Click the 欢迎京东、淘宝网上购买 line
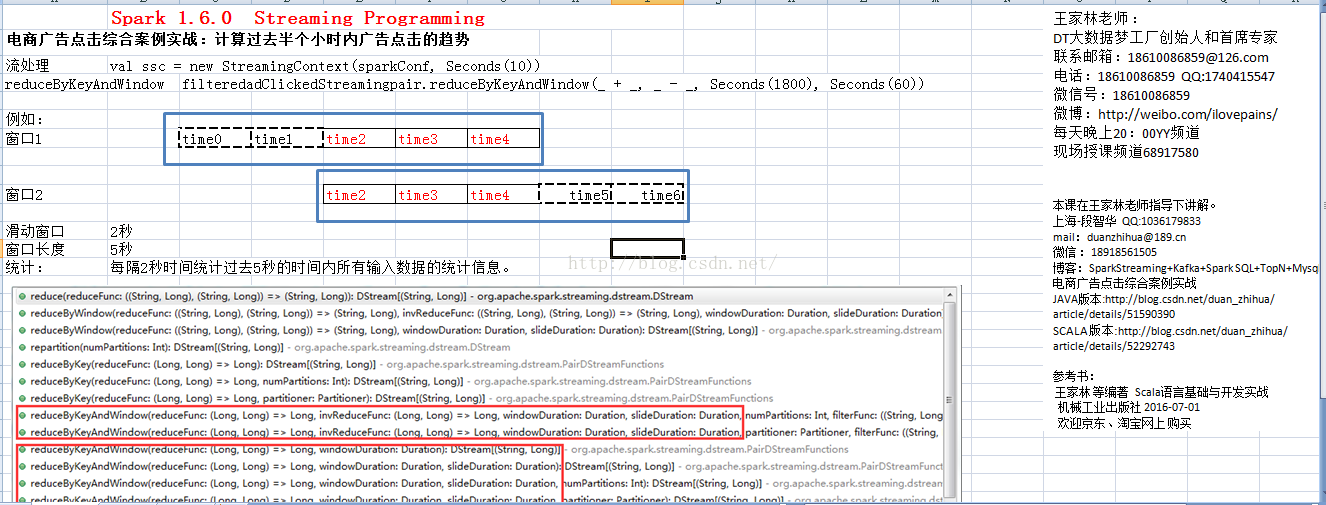Viewport: 1326px width, 505px height. tap(1124, 423)
